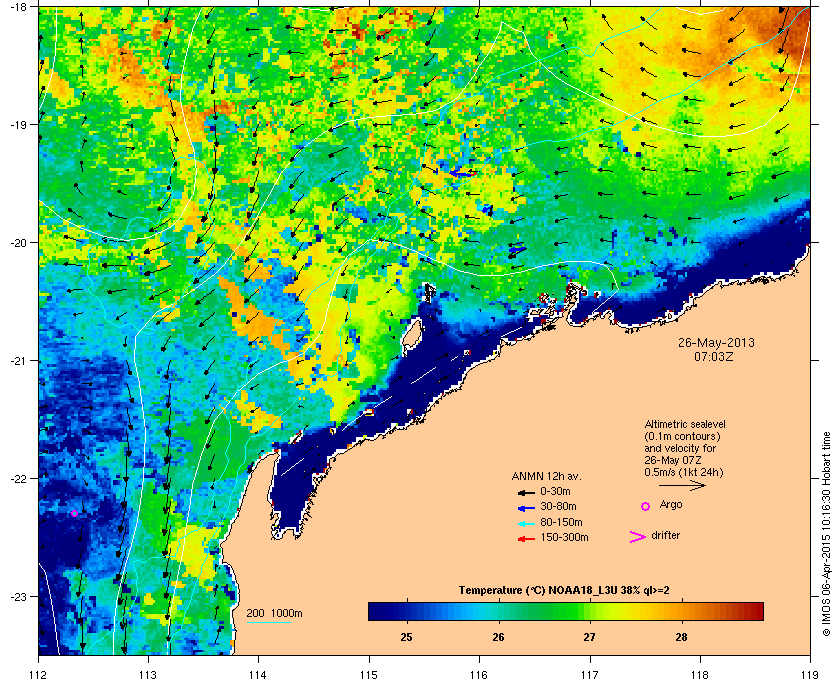
Task: Click the longitude axis label 116
Action: click(x=479, y=674)
